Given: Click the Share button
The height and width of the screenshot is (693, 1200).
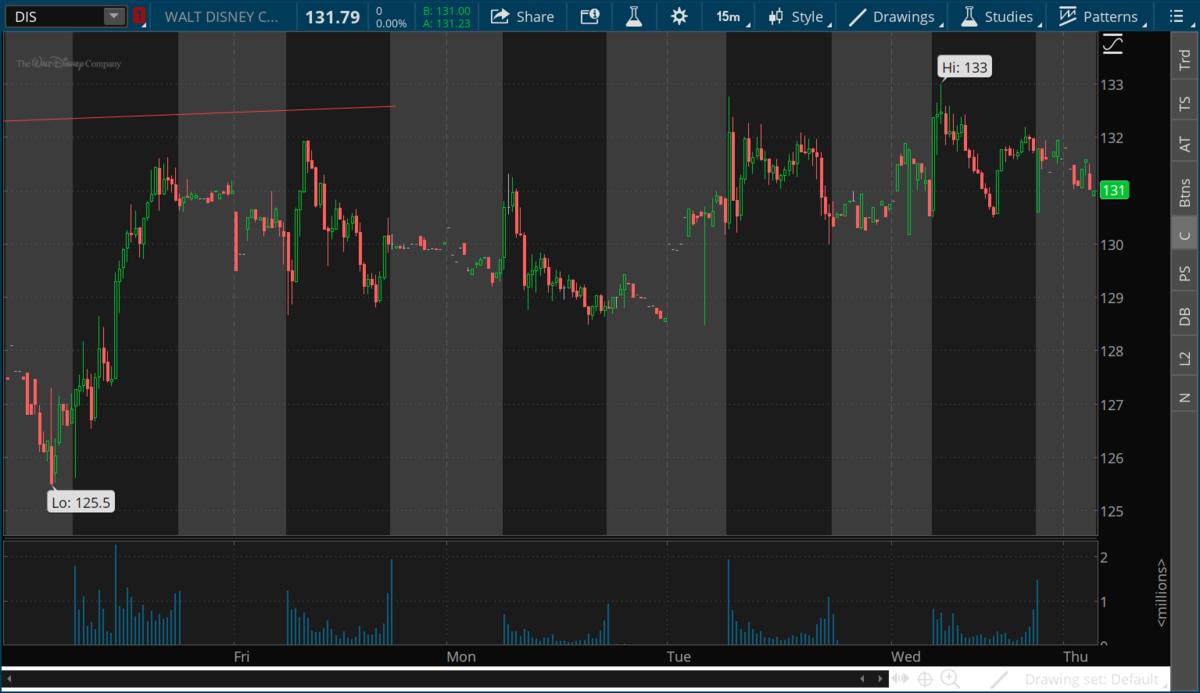Looking at the screenshot, I should click(523, 16).
